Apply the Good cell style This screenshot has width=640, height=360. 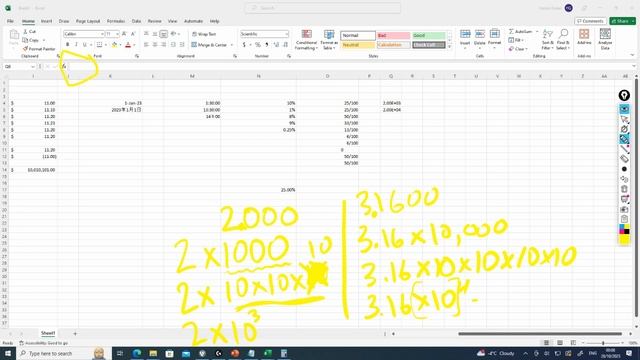click(x=429, y=36)
